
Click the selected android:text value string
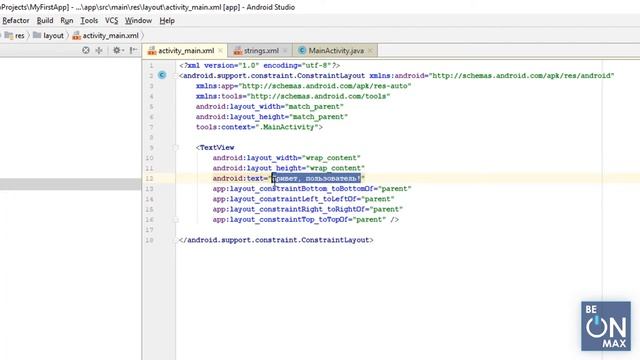point(316,178)
